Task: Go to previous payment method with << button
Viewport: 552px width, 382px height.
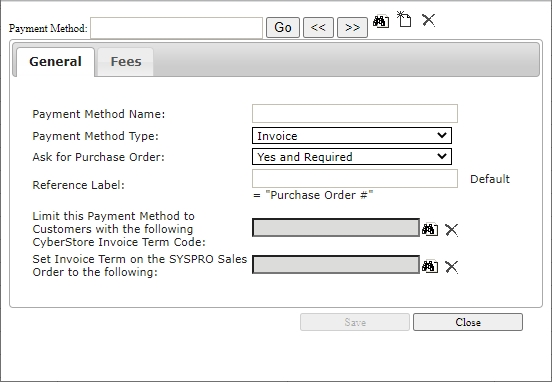Action: click(x=318, y=27)
